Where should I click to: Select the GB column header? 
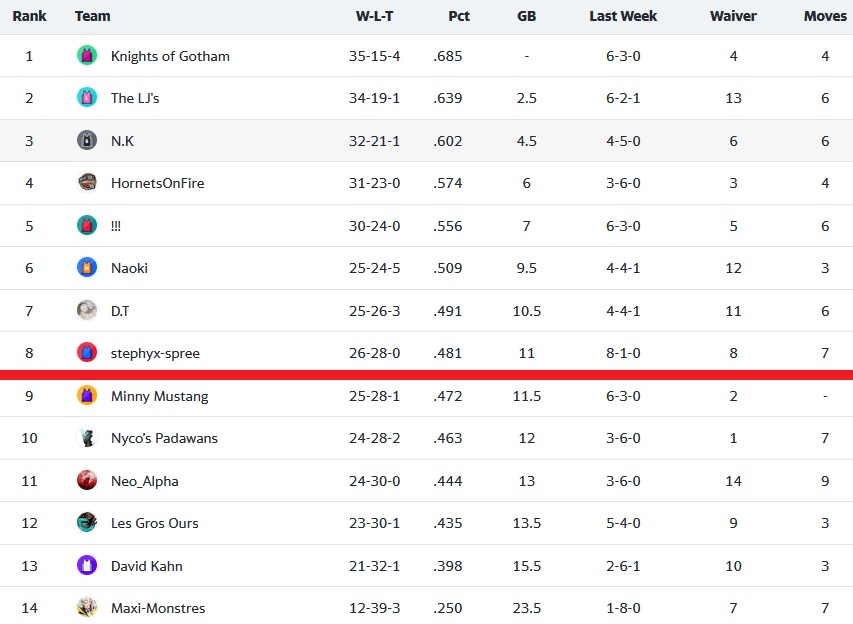(x=527, y=16)
